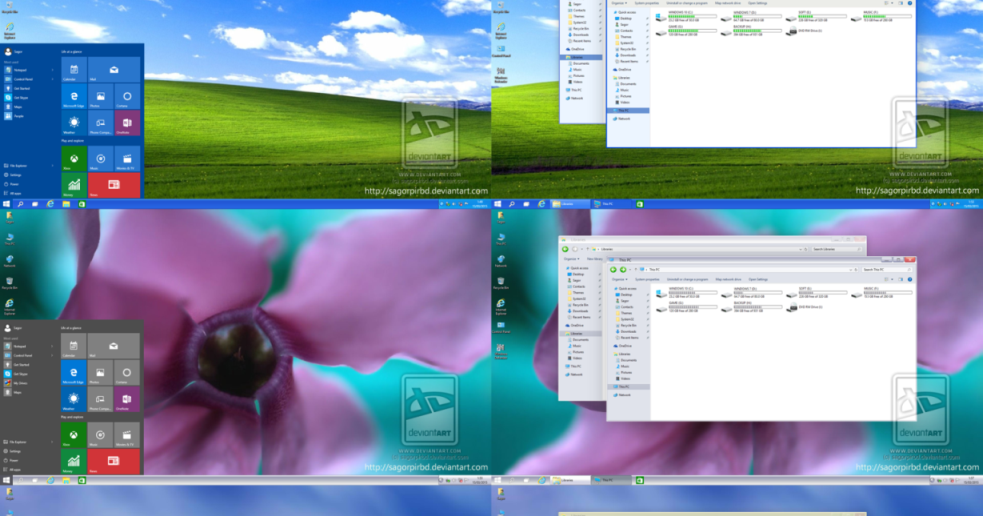Viewport: 983px width, 516px height.
Task: Launch Microsoft Edge tile in gray Start menu
Action: [73, 373]
